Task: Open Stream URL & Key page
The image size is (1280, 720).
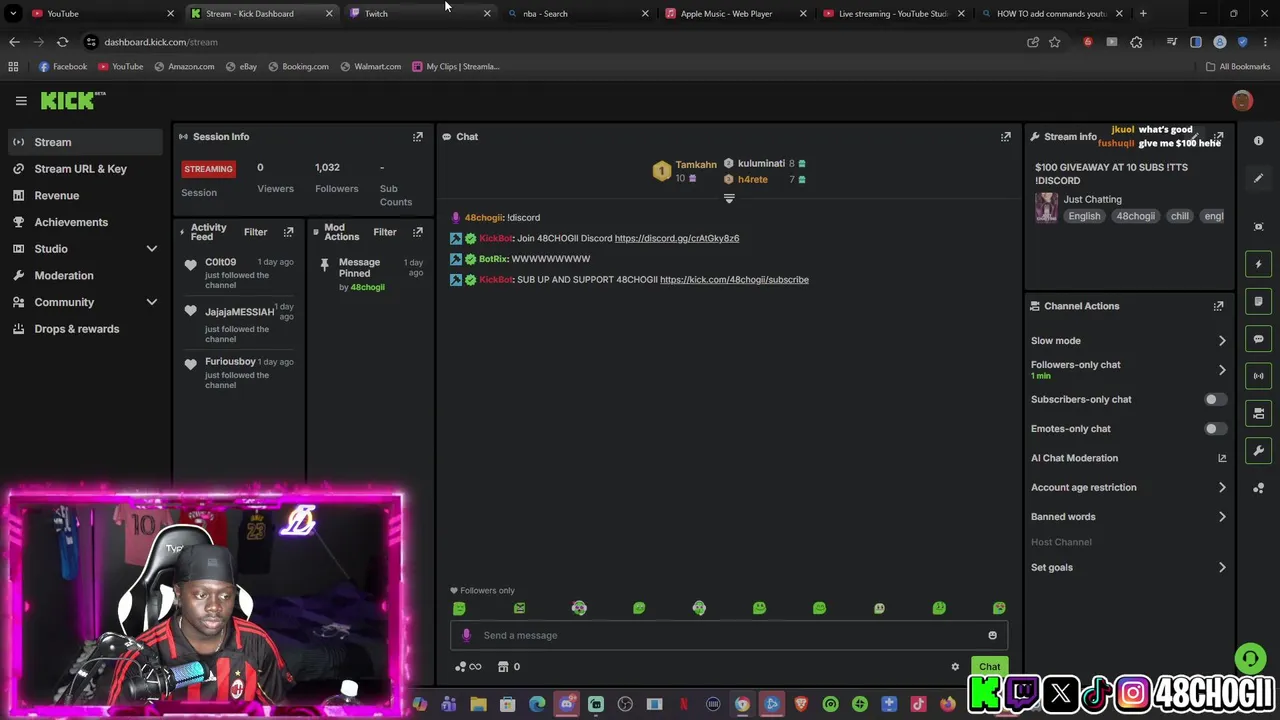Action: (85, 169)
